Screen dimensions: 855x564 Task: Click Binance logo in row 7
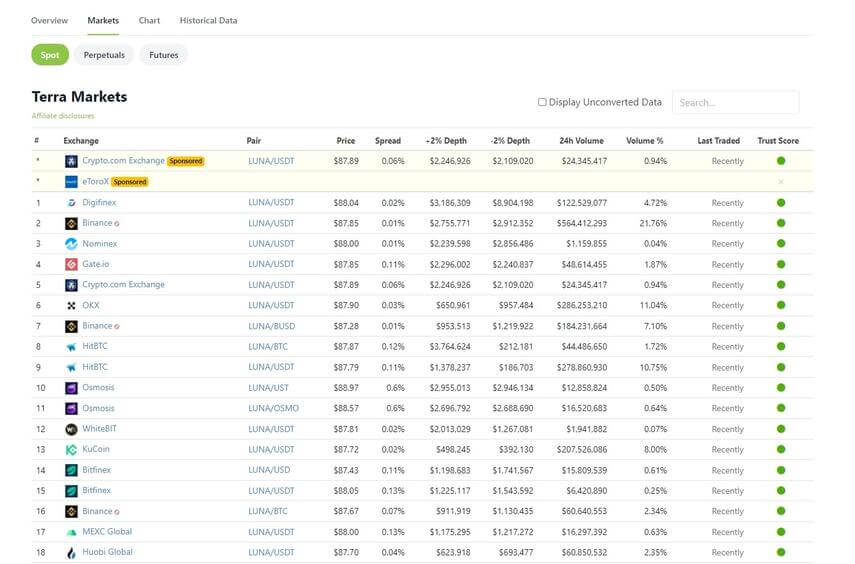[71, 326]
